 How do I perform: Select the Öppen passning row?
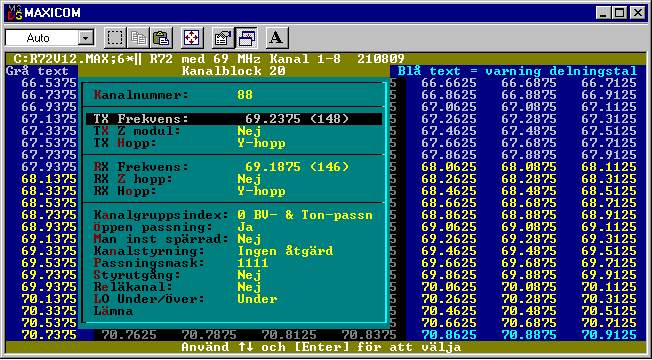(x=234, y=227)
